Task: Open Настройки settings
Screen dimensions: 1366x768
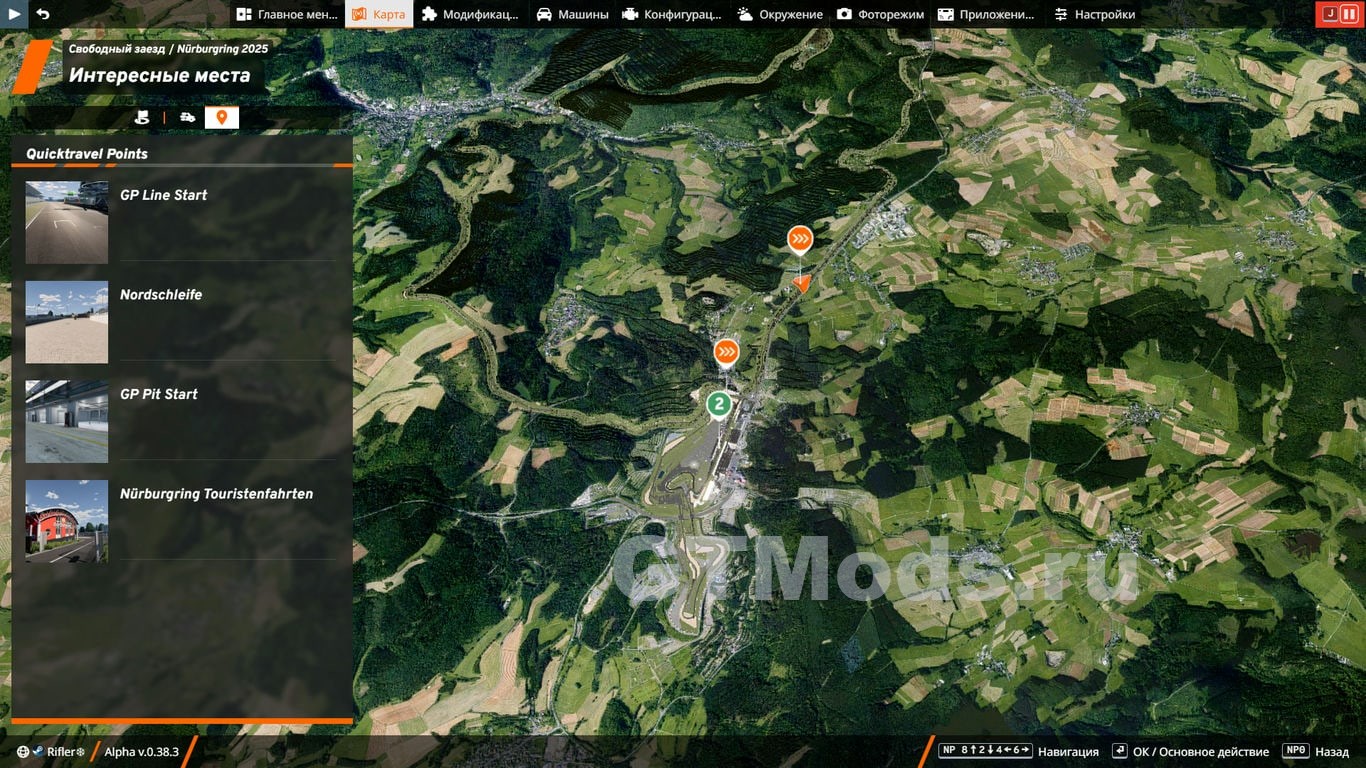Action: 1094,14
